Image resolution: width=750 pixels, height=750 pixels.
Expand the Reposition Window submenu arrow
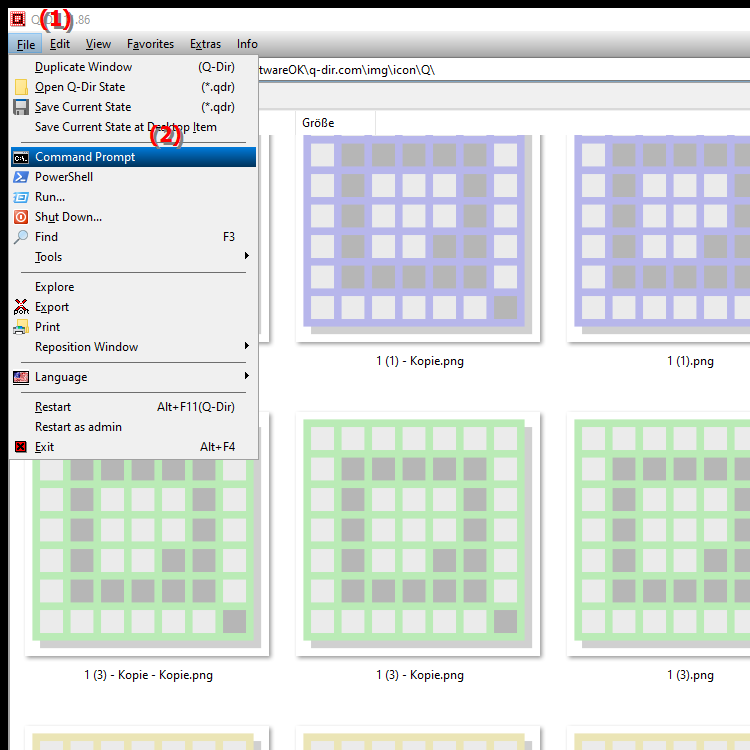[x=247, y=346]
